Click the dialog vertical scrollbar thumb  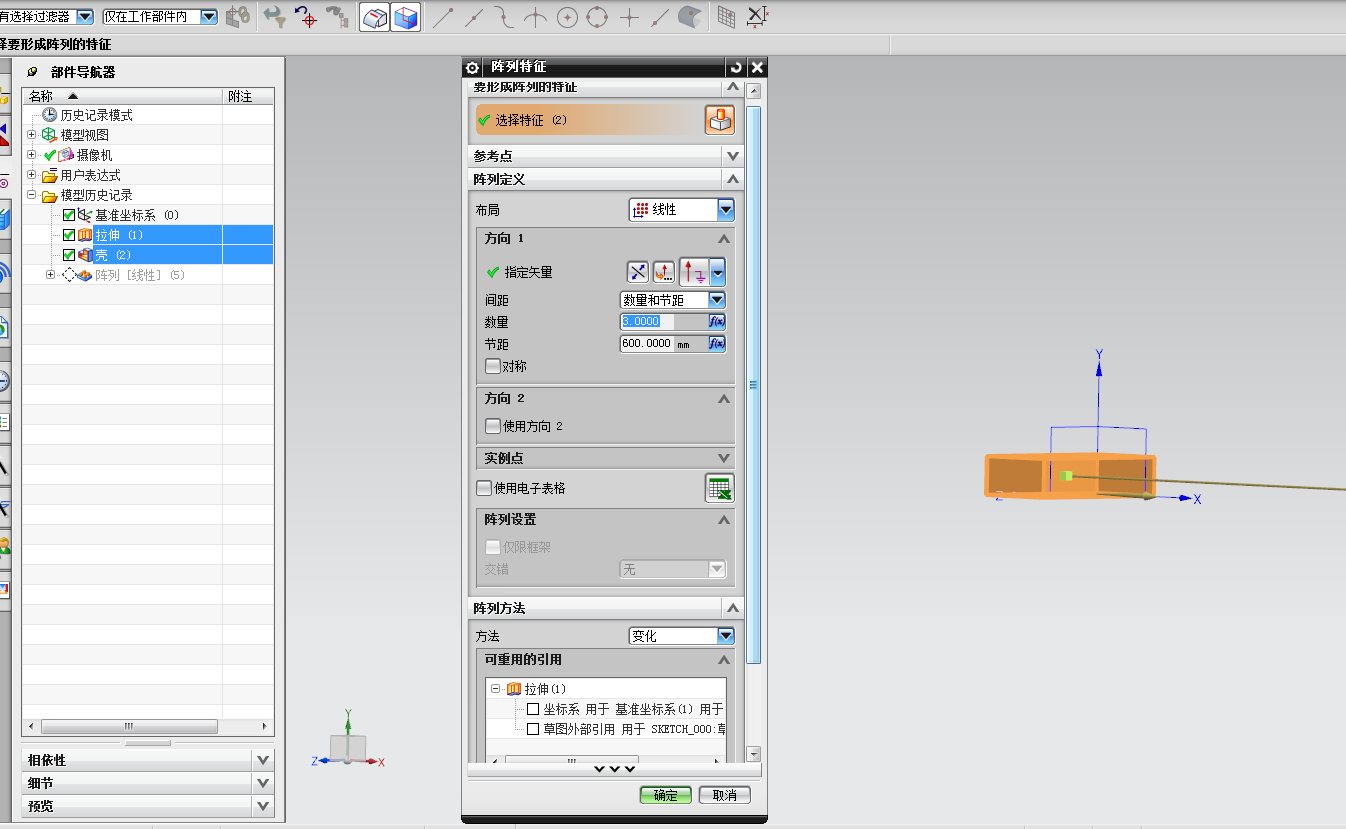[x=754, y=384]
